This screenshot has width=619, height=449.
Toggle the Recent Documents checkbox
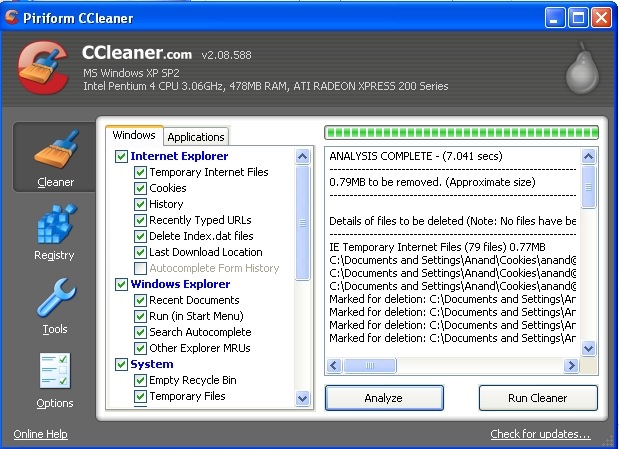[140, 300]
